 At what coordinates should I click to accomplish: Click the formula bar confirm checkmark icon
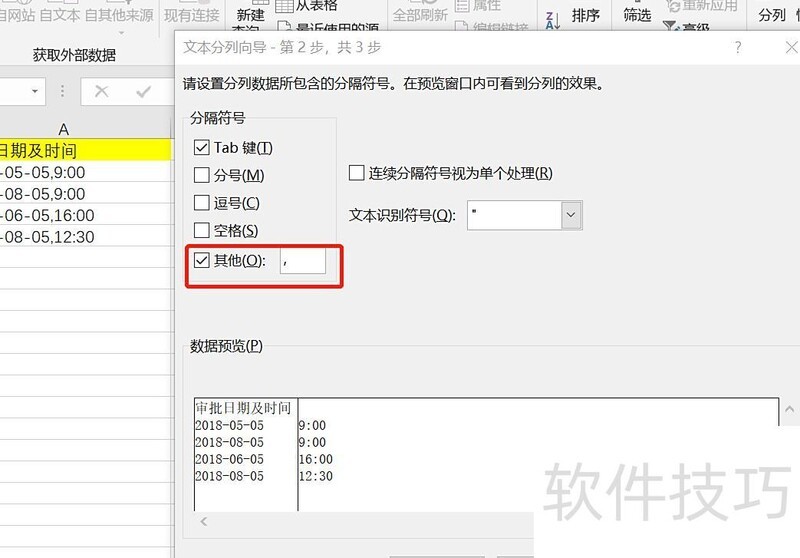click(143, 92)
